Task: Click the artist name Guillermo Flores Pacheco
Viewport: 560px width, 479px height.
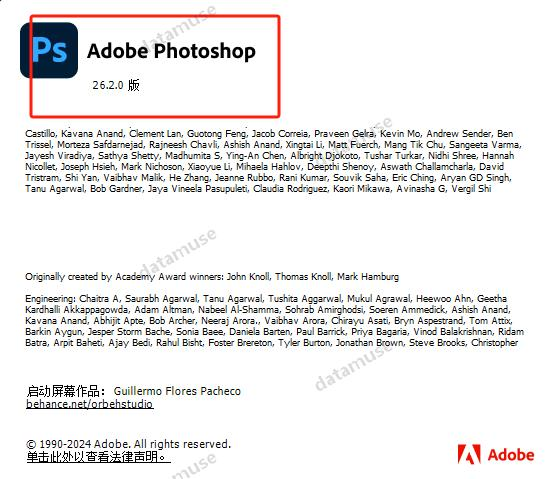Action: click(177, 391)
